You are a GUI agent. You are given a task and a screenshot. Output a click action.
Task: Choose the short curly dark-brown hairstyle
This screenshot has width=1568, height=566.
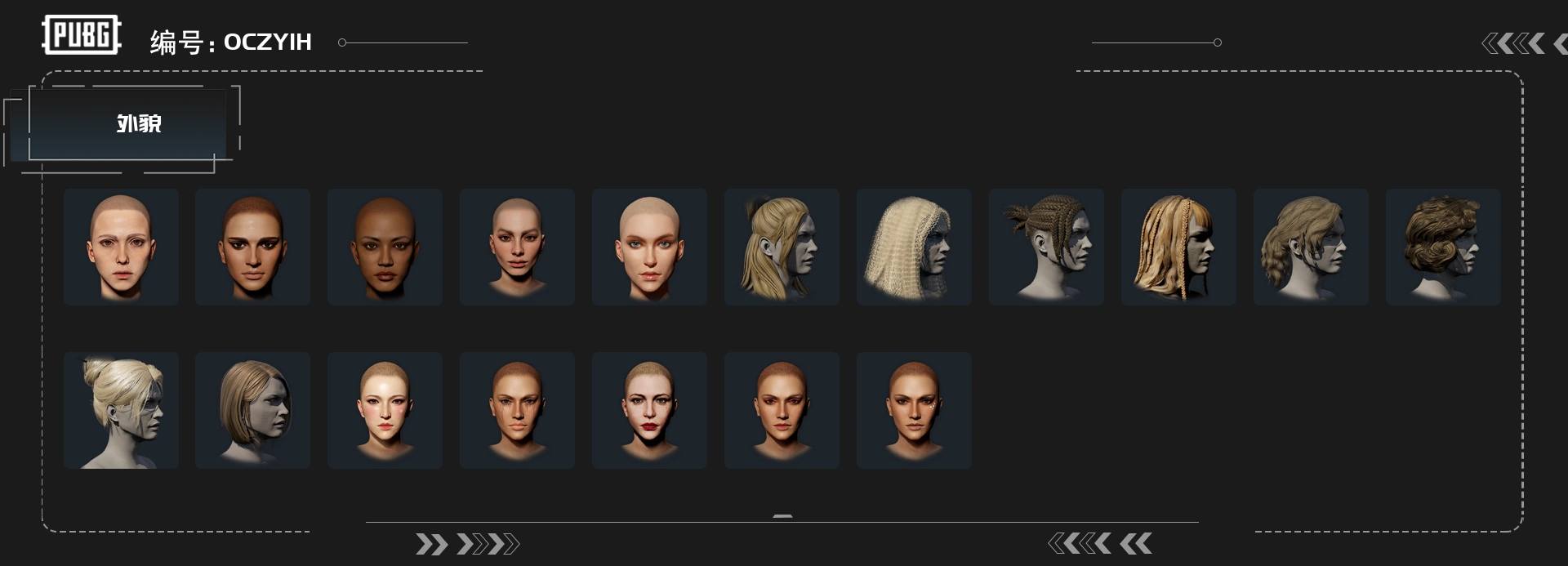[x=1444, y=247]
